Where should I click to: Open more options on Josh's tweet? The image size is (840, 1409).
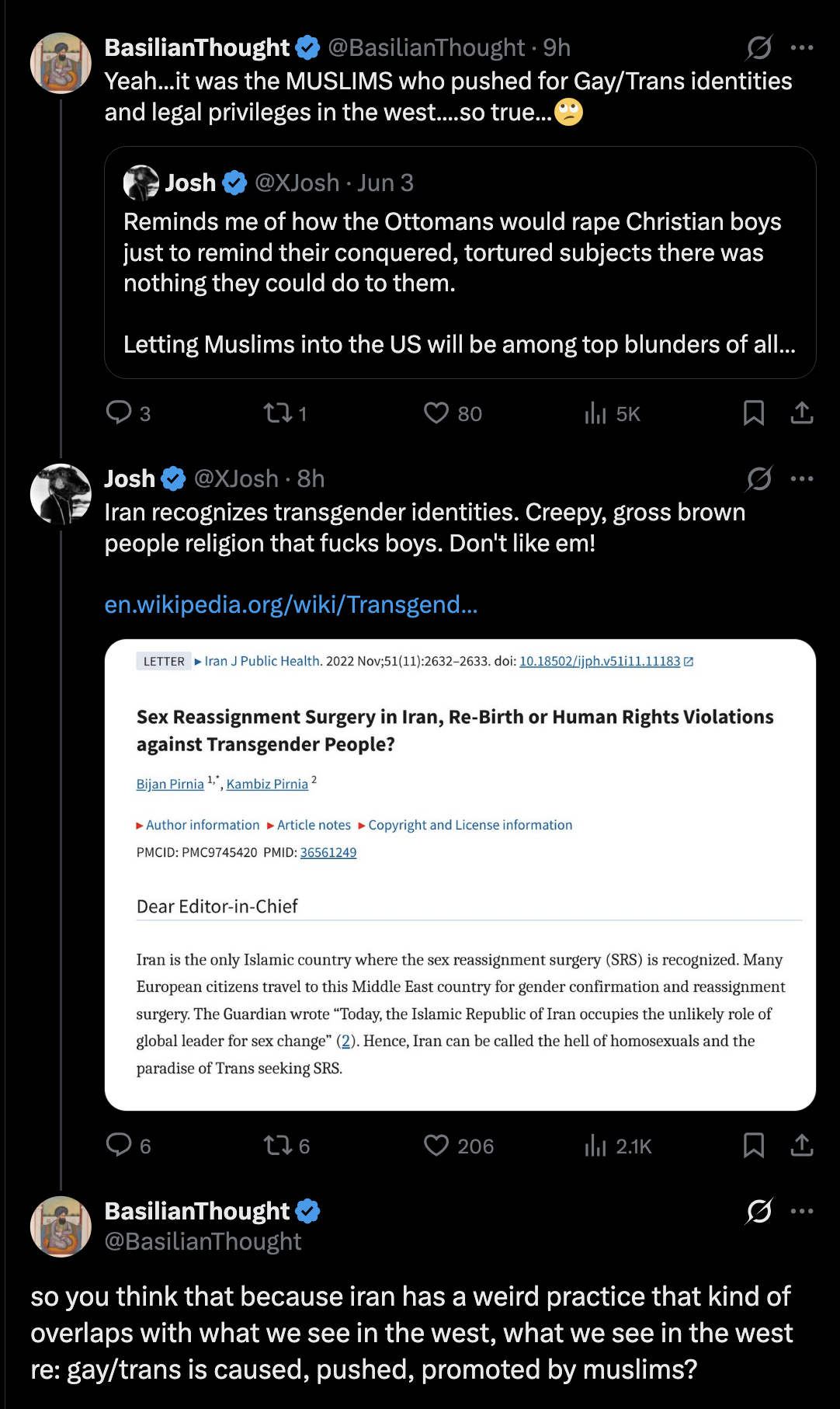pyautogui.click(x=802, y=478)
